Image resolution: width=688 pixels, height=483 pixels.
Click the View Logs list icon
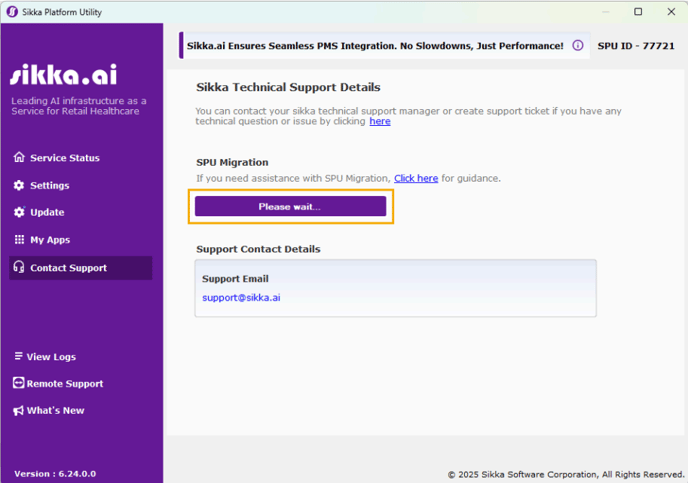(19, 357)
